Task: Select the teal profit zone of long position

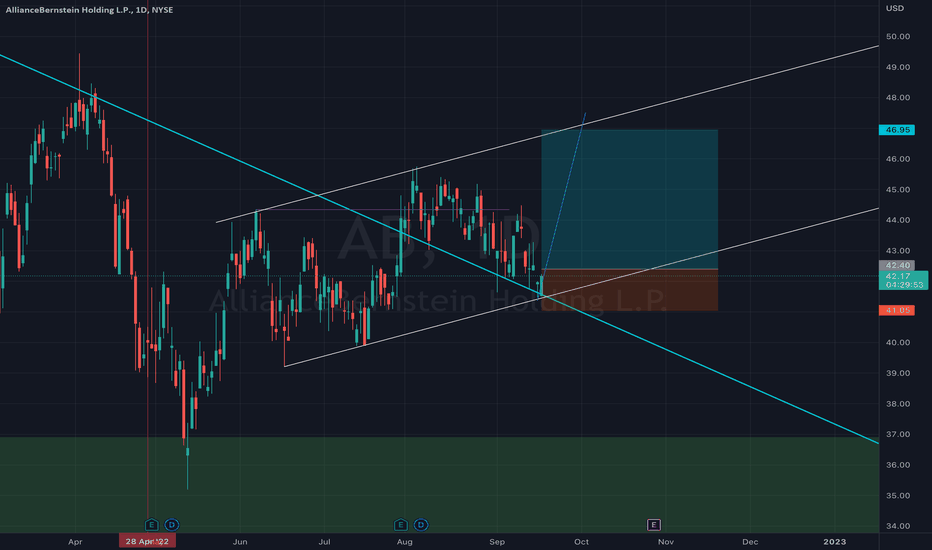Action: click(x=629, y=199)
